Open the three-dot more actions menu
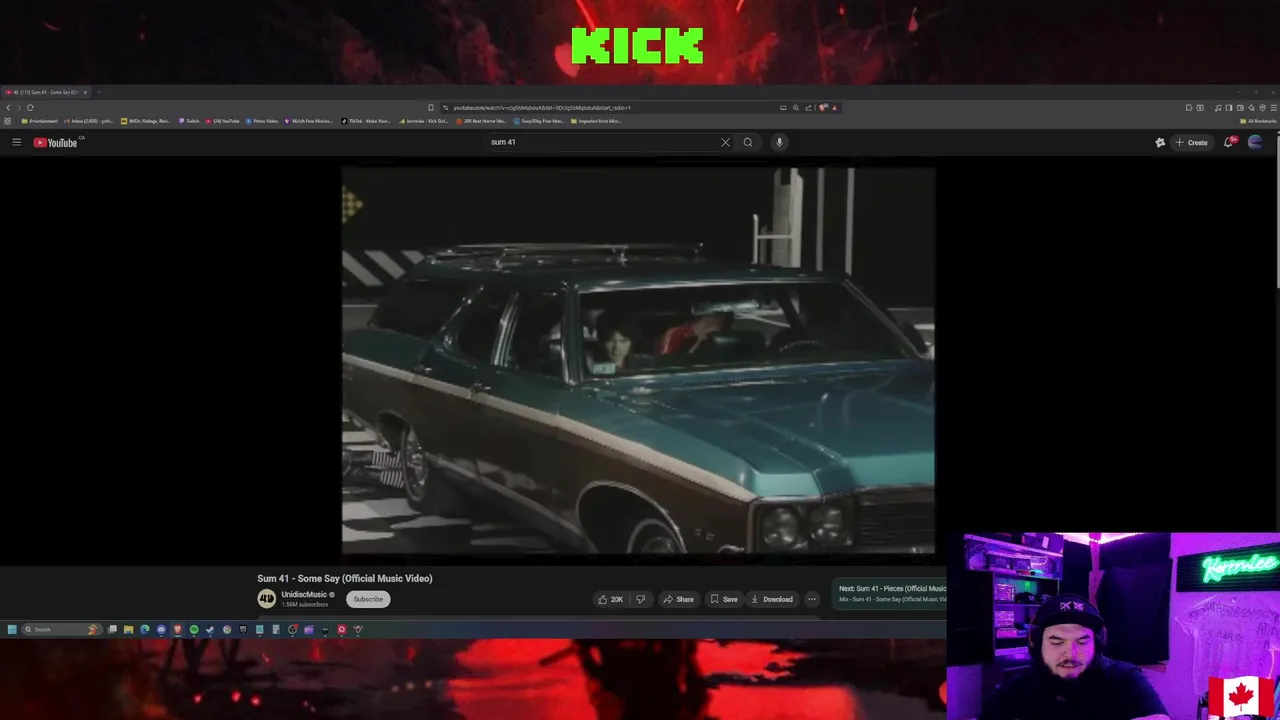Screen dimensions: 1280x720 (812, 599)
